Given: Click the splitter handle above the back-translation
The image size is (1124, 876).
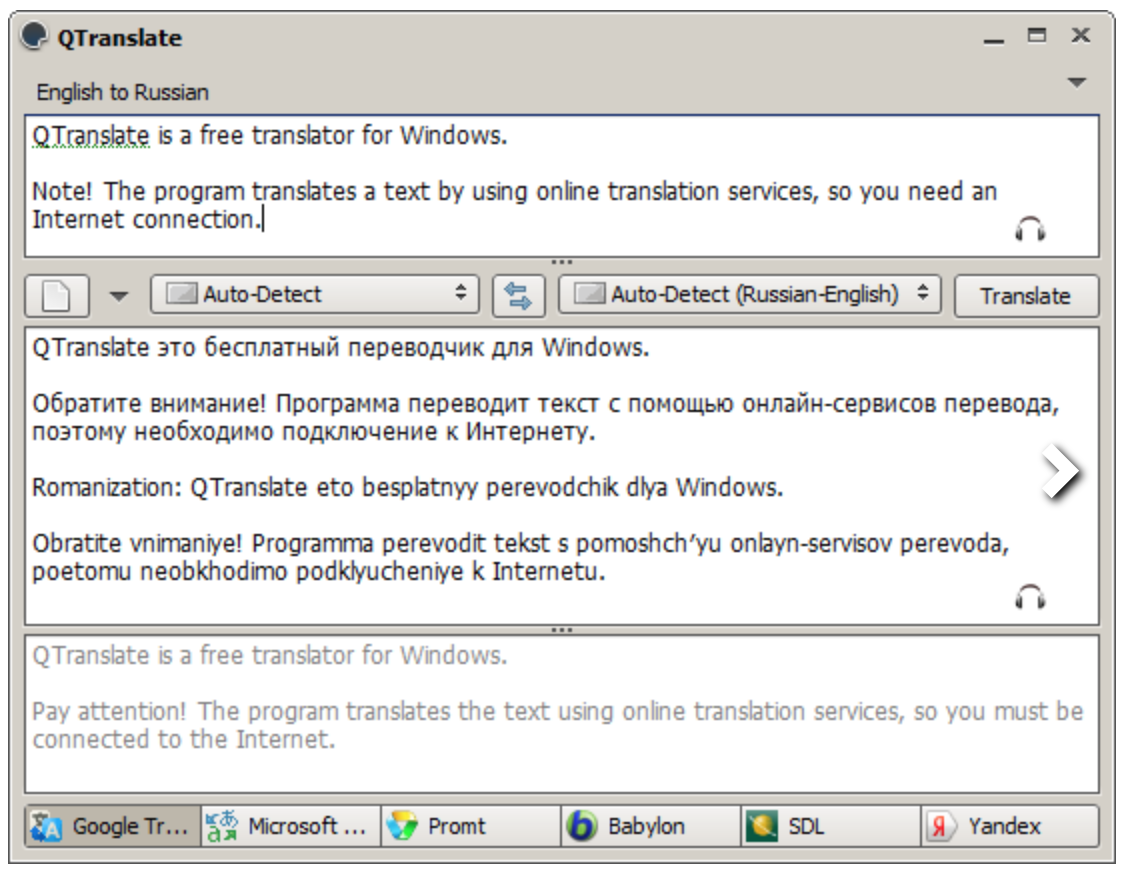Looking at the screenshot, I should pyautogui.click(x=561, y=630).
